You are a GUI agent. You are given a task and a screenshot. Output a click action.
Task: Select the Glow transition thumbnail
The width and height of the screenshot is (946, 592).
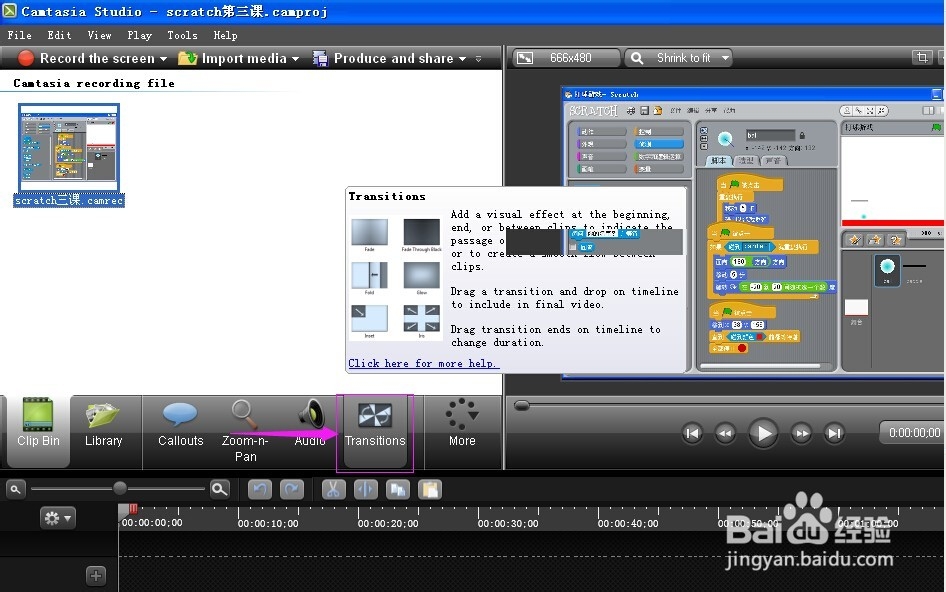(x=421, y=275)
